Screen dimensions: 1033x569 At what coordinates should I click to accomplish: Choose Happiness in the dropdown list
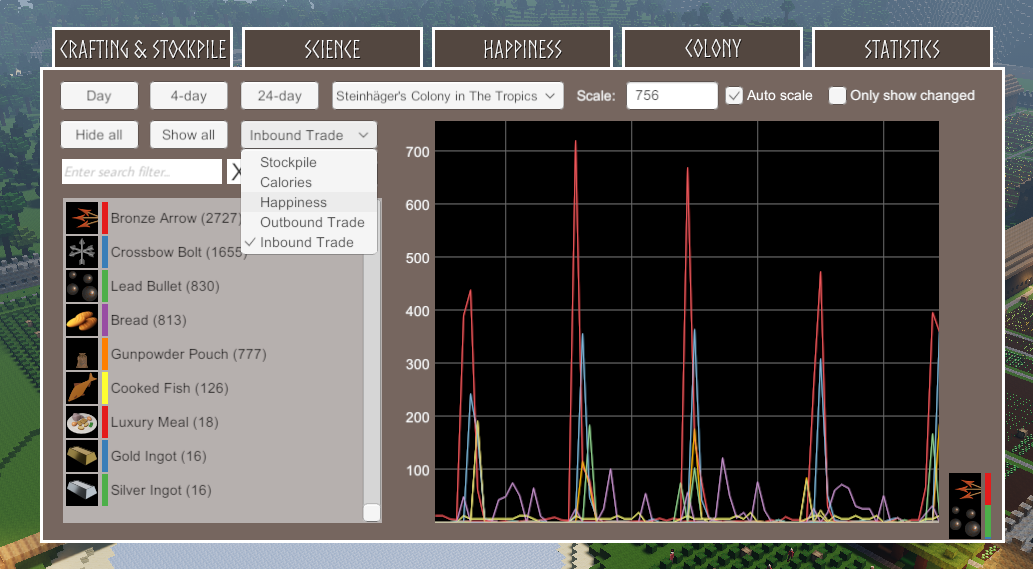pos(309,202)
